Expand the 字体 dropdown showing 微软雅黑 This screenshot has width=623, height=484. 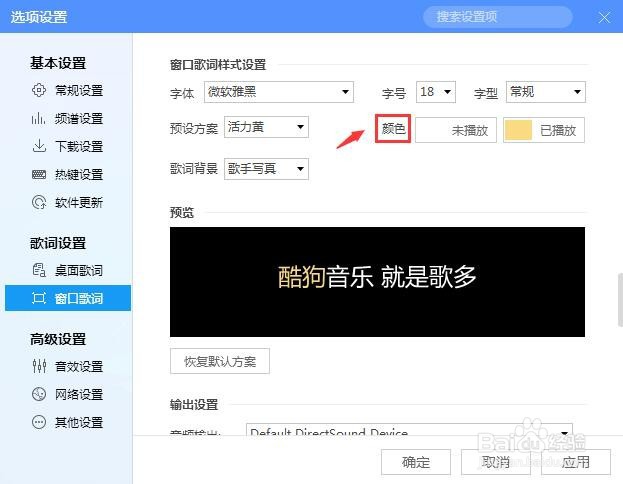[x=279, y=92]
